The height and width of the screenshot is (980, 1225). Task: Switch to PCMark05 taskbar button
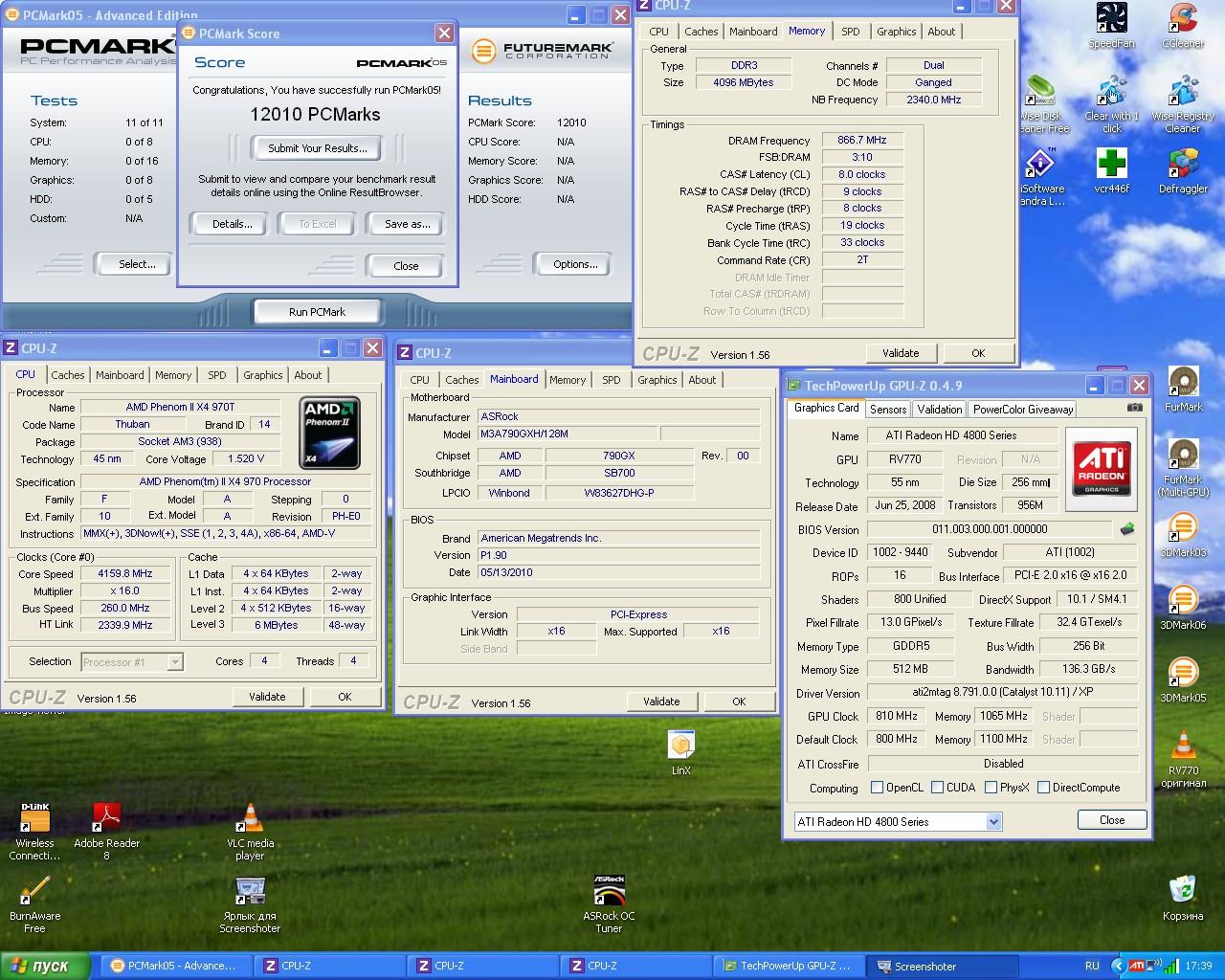pyautogui.click(x=176, y=966)
